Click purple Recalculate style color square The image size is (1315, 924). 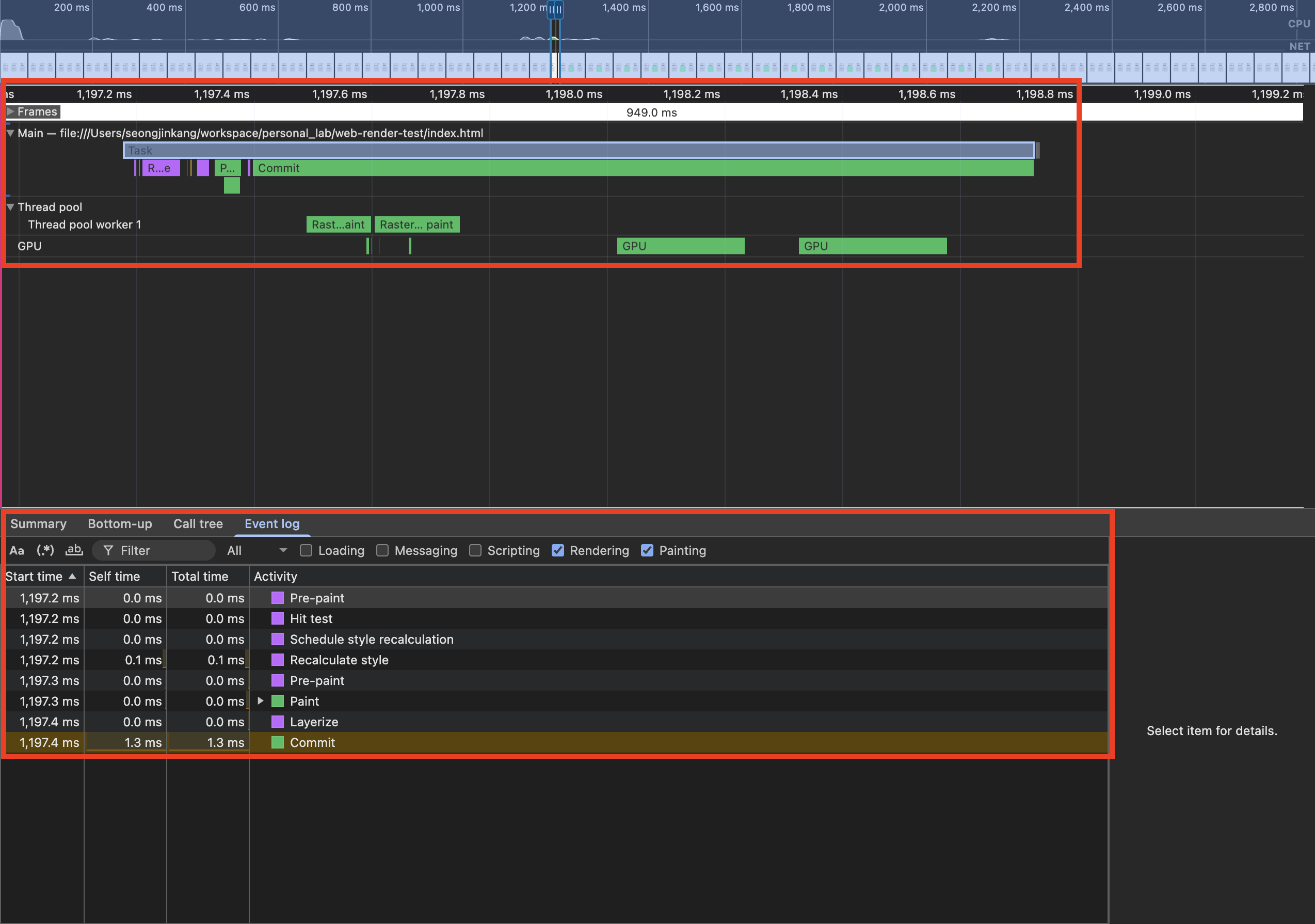277,660
